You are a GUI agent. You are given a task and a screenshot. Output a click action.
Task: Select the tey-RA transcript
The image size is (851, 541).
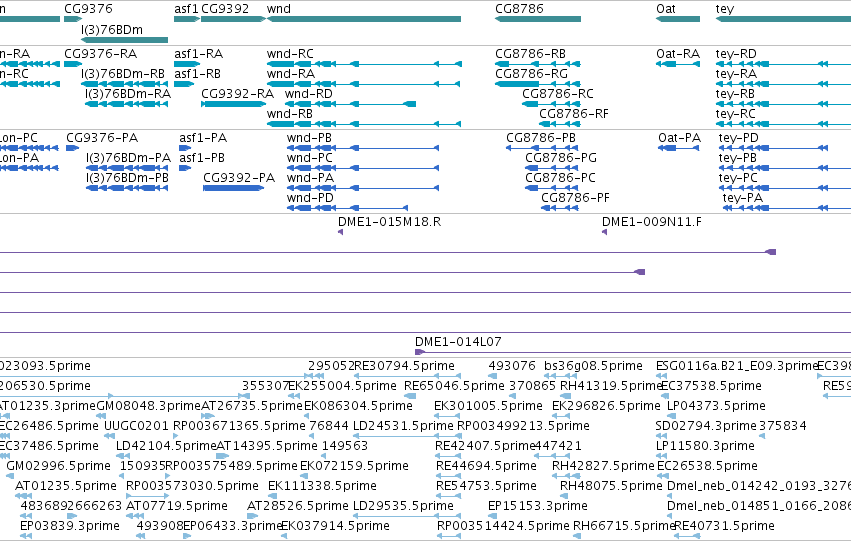click(x=783, y=84)
